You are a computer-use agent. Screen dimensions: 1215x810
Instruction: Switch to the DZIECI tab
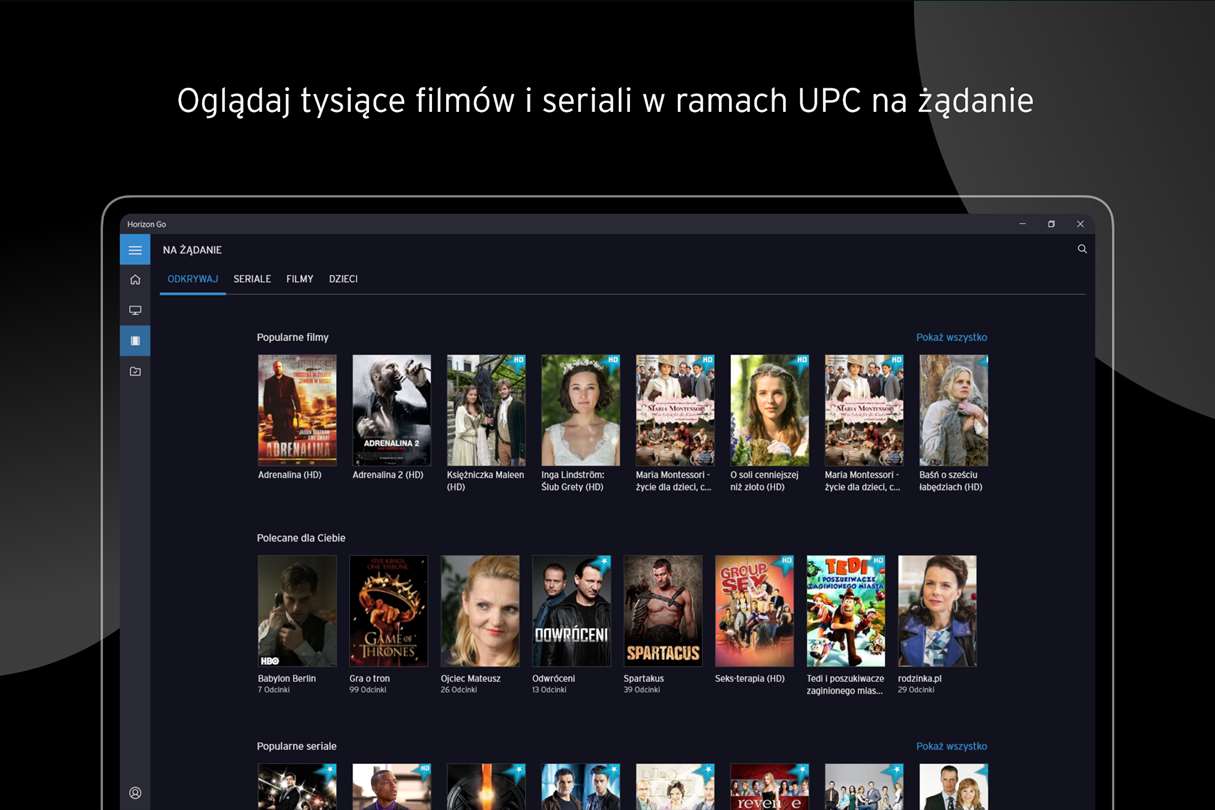[343, 279]
